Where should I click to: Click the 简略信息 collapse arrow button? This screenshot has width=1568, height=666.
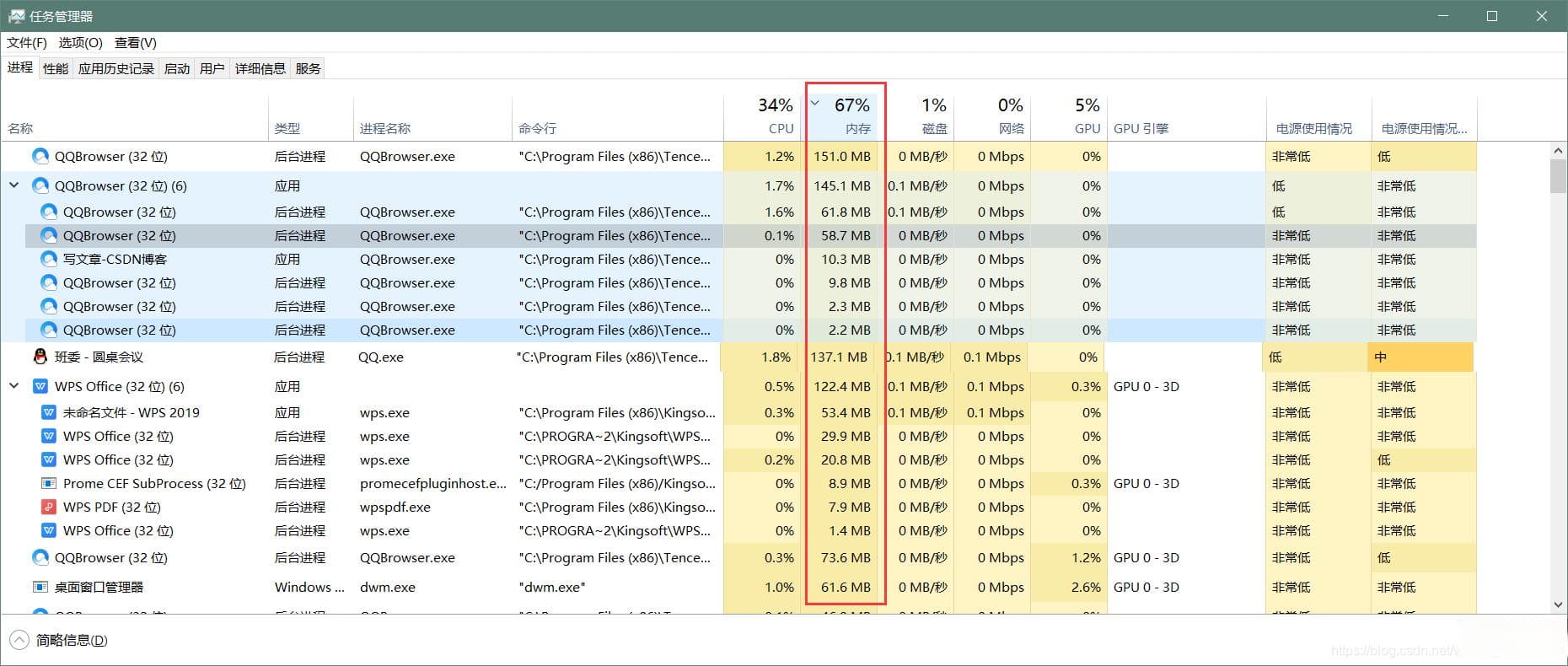19,640
